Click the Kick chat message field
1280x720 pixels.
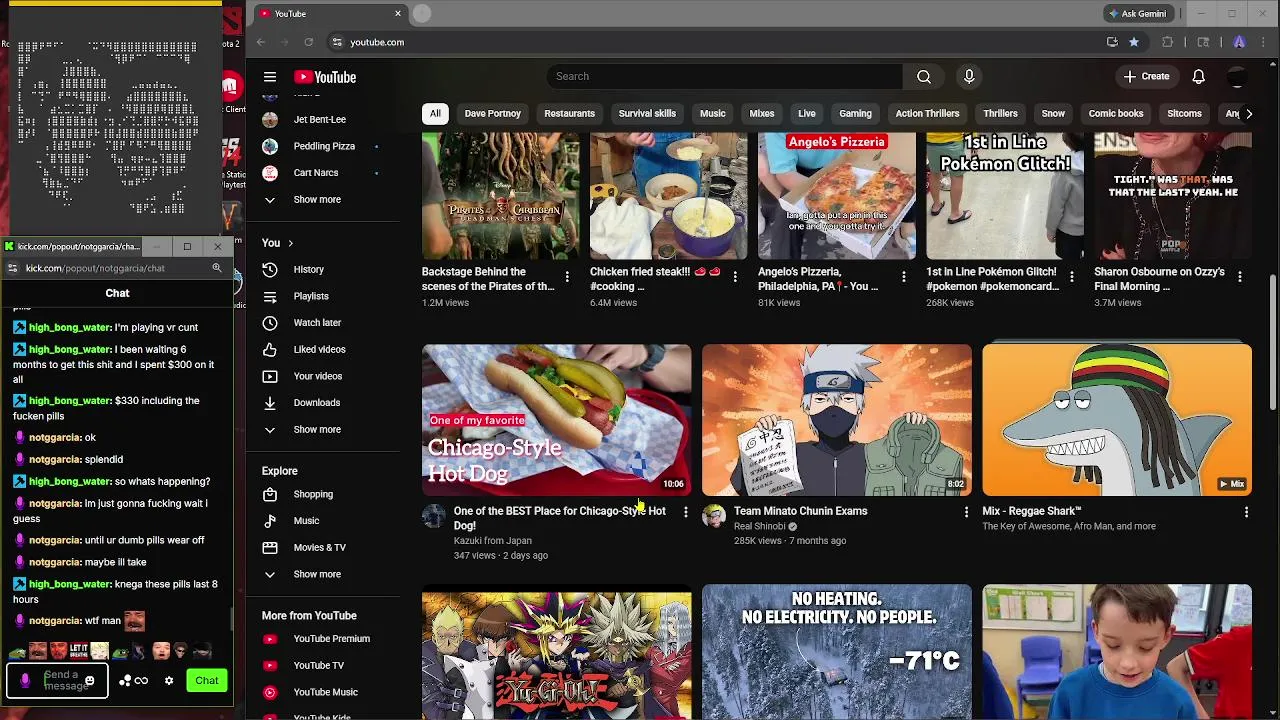(x=58, y=681)
